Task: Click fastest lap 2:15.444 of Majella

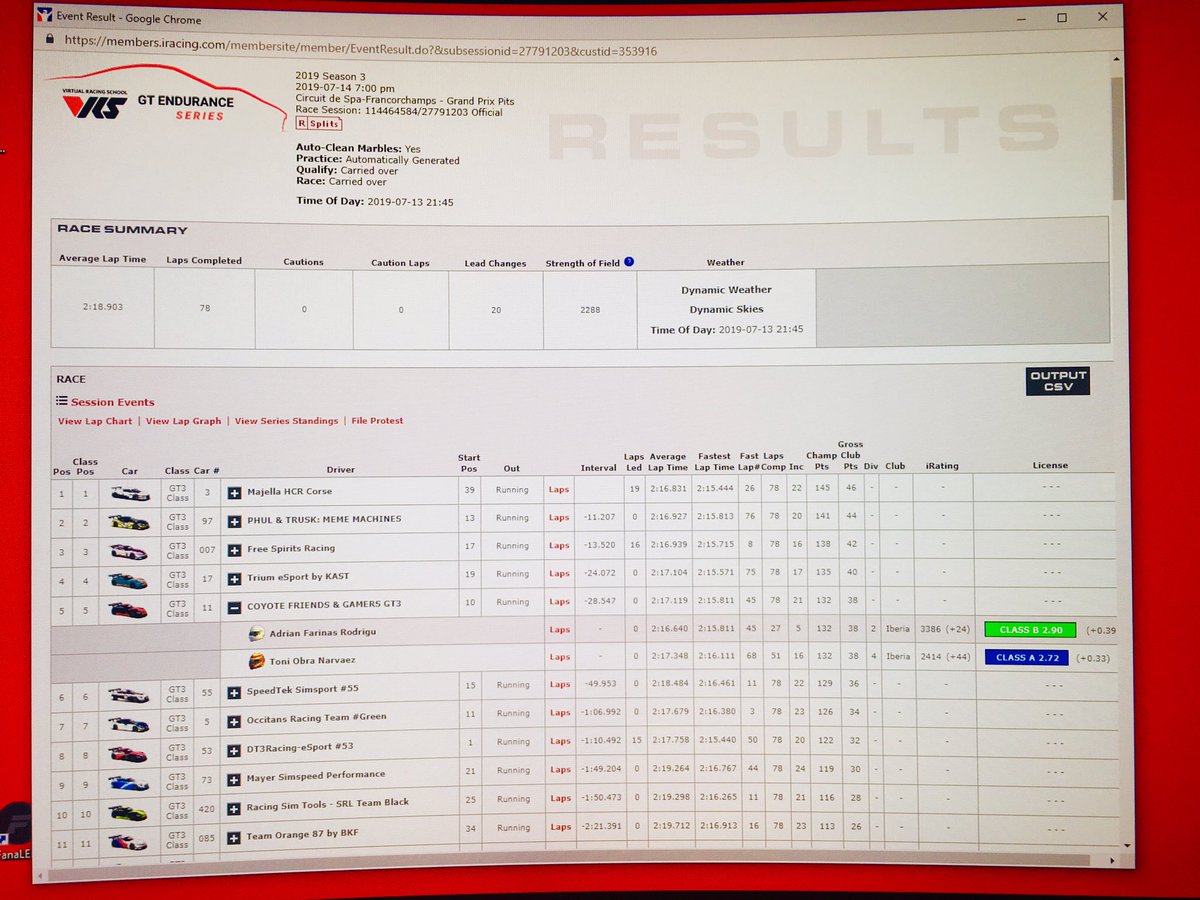Action: tap(715, 489)
